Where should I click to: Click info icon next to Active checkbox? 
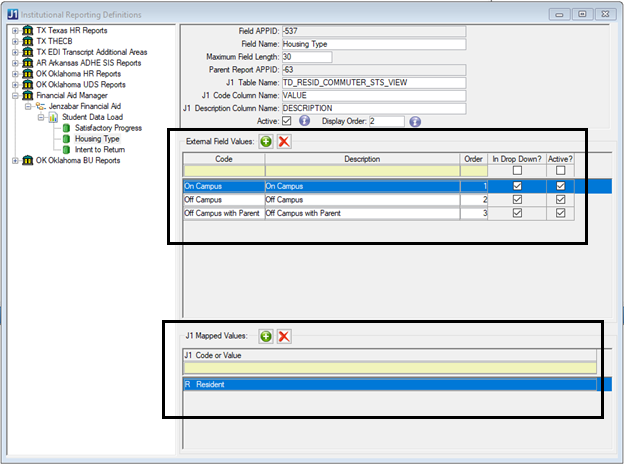[x=305, y=121]
